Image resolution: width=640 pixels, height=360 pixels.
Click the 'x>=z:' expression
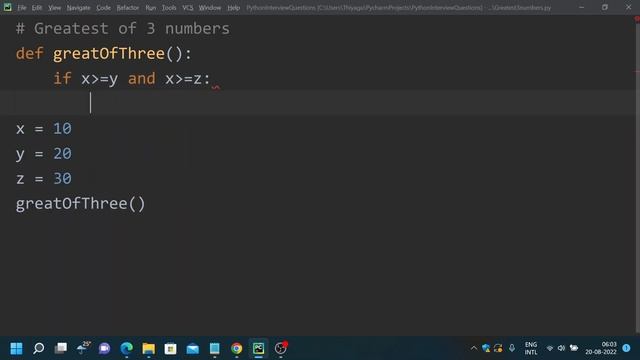(x=187, y=79)
